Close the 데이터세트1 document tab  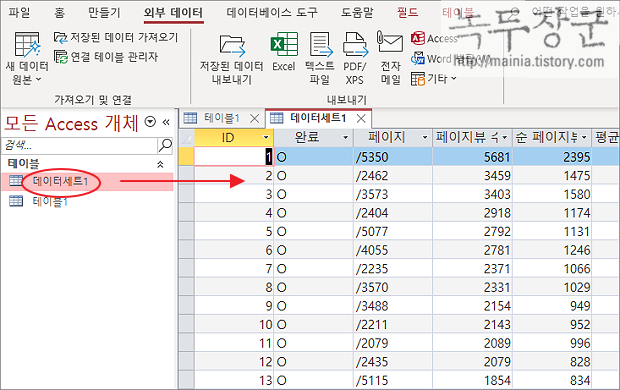click(361, 118)
